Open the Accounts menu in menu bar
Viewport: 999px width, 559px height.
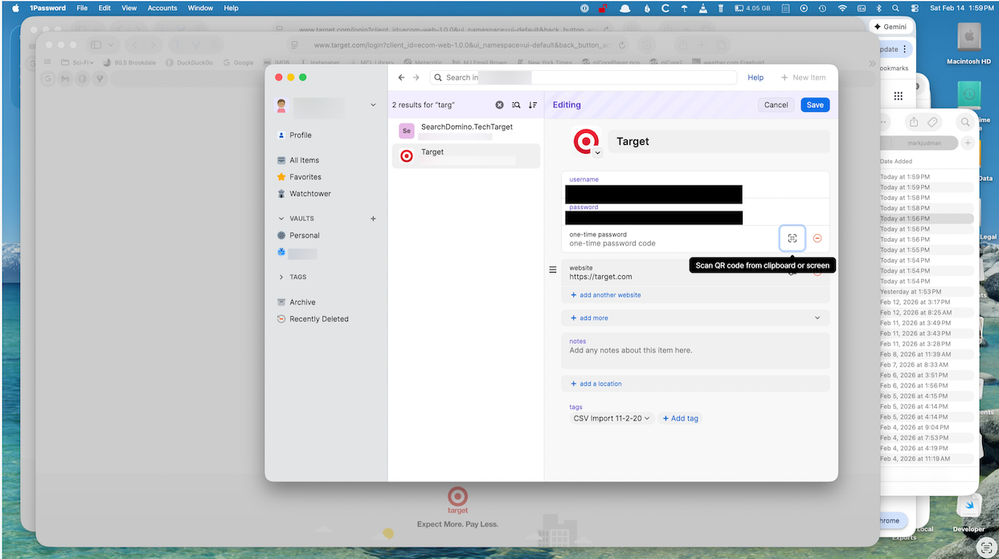[x=162, y=8]
